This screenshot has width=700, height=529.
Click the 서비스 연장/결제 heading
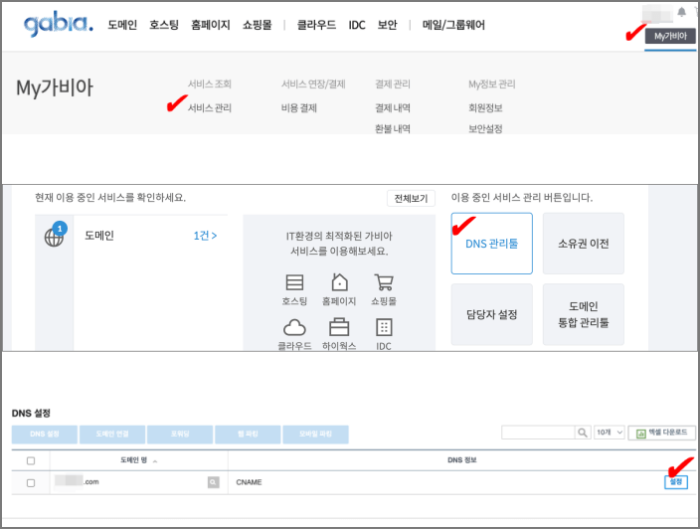click(313, 84)
